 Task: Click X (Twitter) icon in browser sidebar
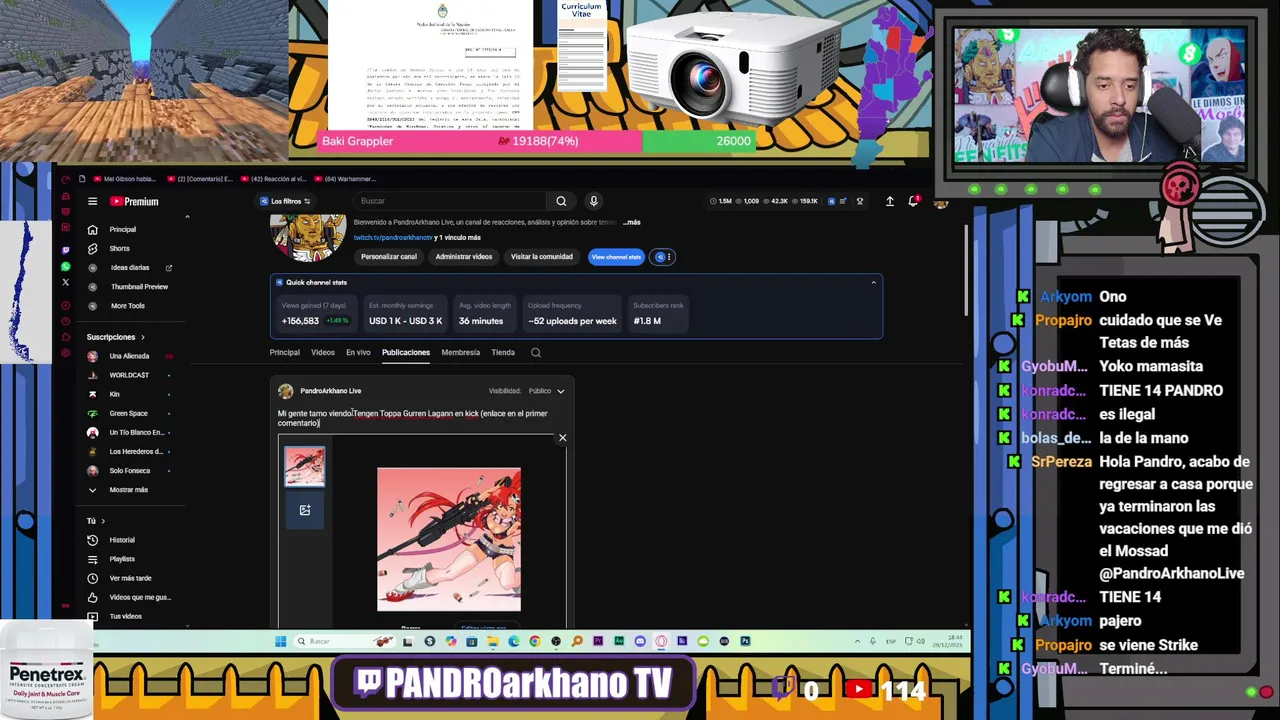coord(66,283)
